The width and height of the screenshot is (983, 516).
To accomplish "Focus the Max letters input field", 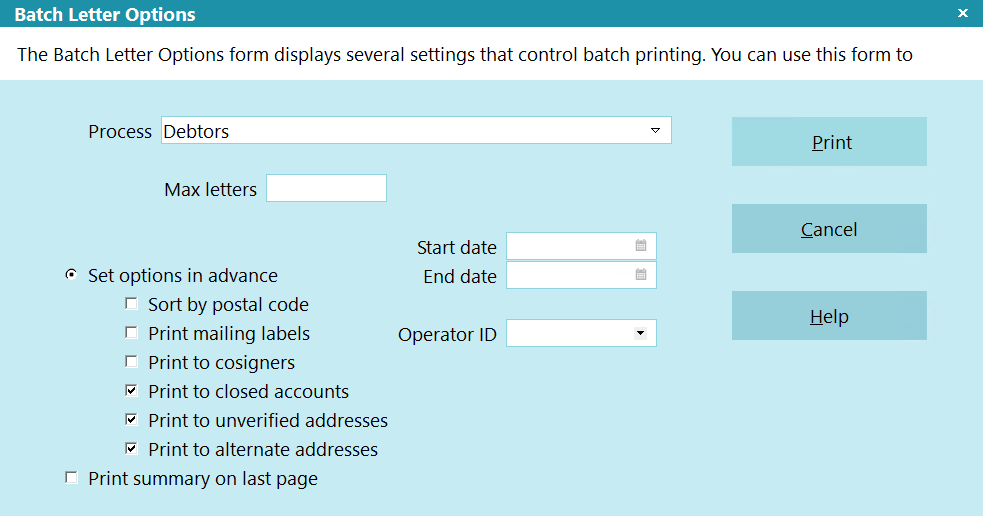I will [x=326, y=188].
